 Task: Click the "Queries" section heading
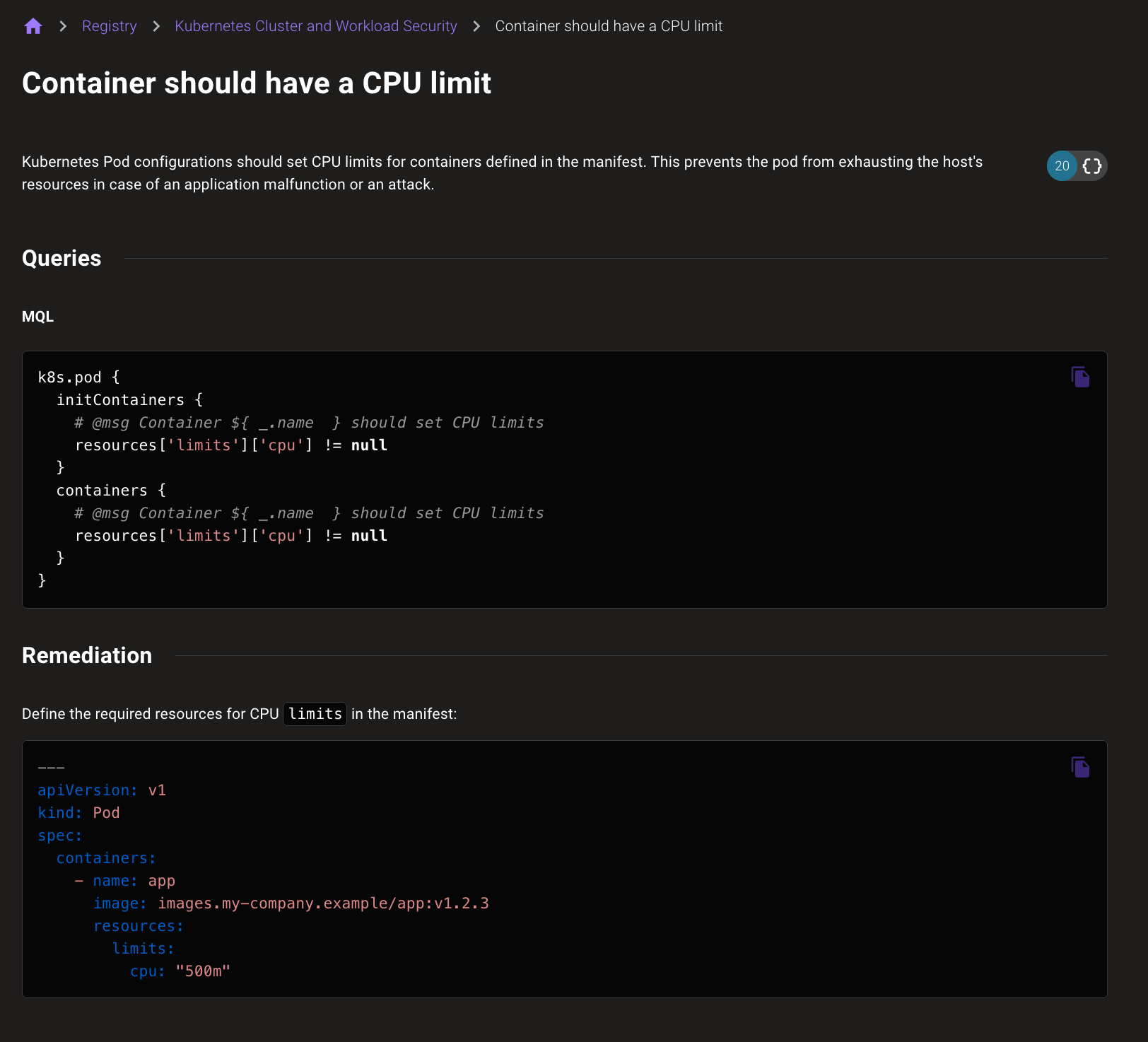click(61, 258)
